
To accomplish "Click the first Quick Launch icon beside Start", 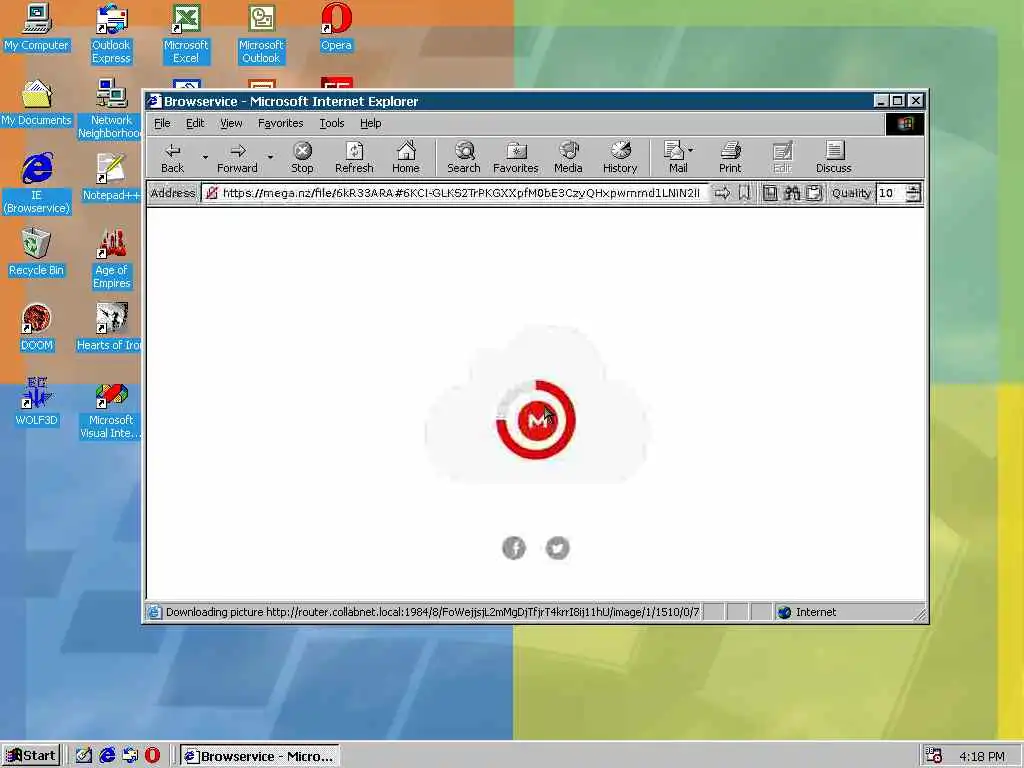I will click(x=84, y=756).
